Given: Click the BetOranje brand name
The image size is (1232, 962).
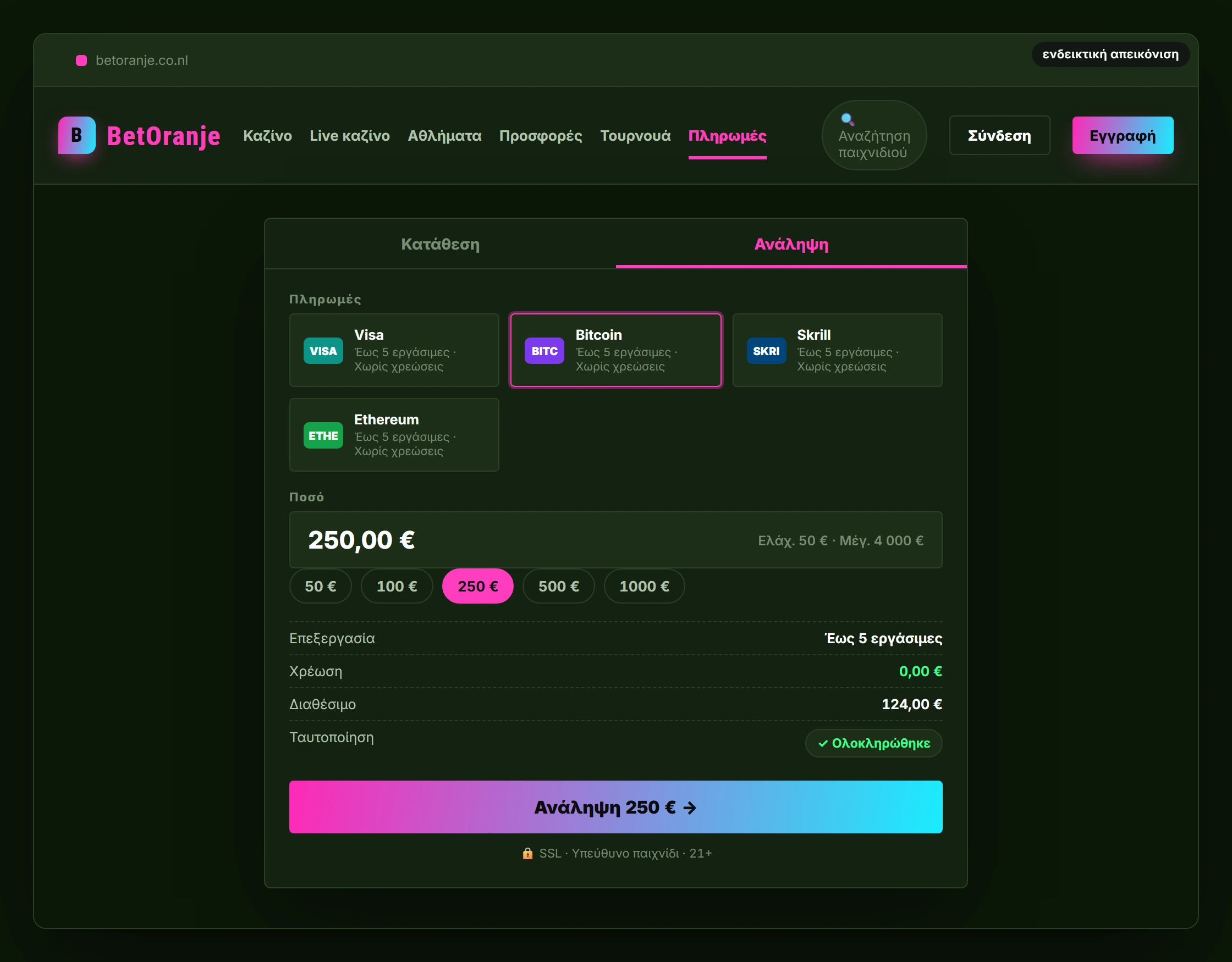Looking at the screenshot, I should [163, 136].
